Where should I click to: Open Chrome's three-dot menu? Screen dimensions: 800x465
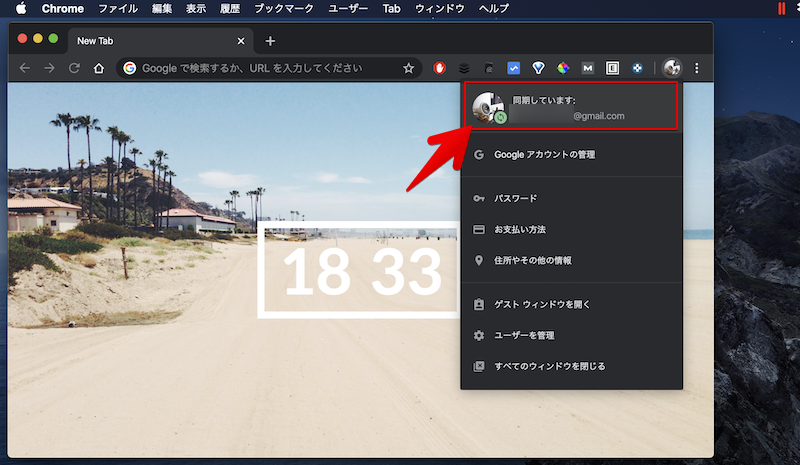[697, 68]
